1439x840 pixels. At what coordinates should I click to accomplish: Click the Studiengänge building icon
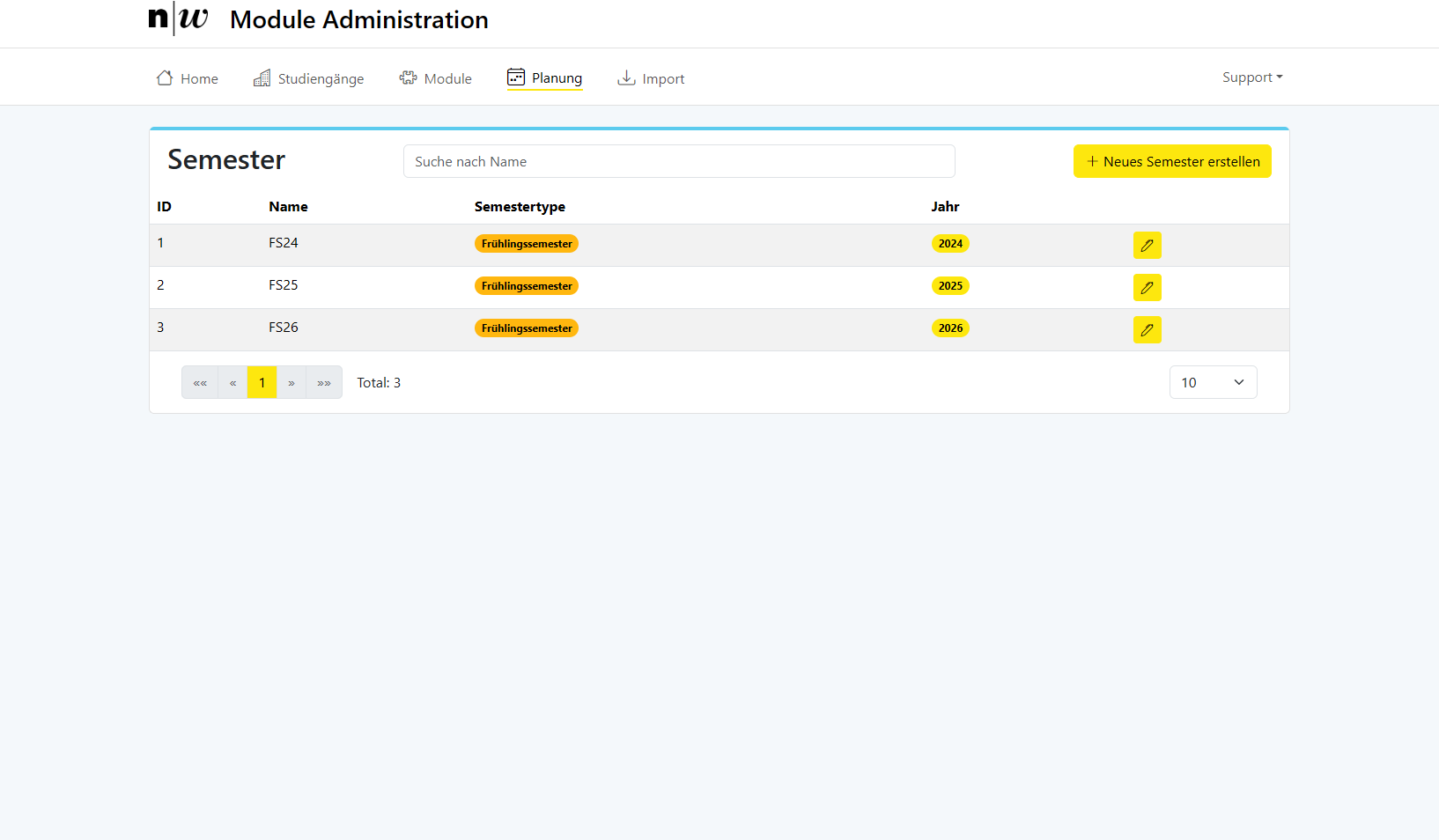point(262,78)
